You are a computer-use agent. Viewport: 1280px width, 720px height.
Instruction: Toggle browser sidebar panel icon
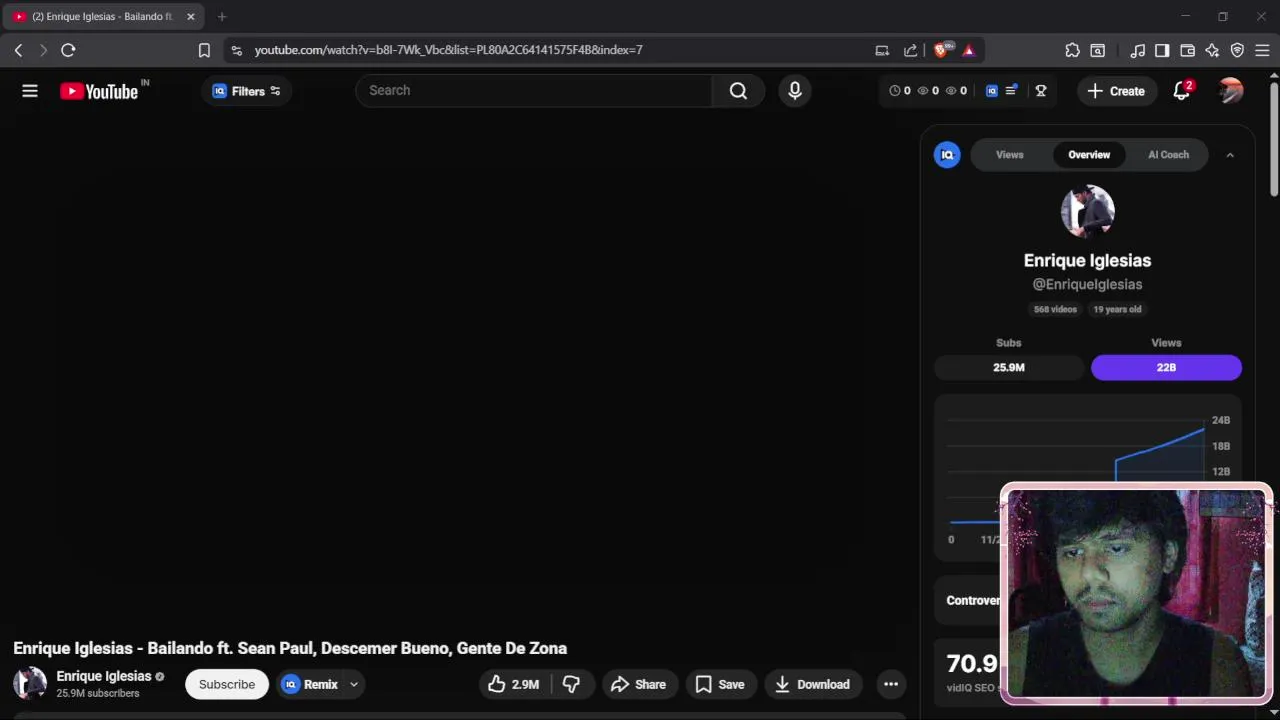pyautogui.click(x=1162, y=50)
